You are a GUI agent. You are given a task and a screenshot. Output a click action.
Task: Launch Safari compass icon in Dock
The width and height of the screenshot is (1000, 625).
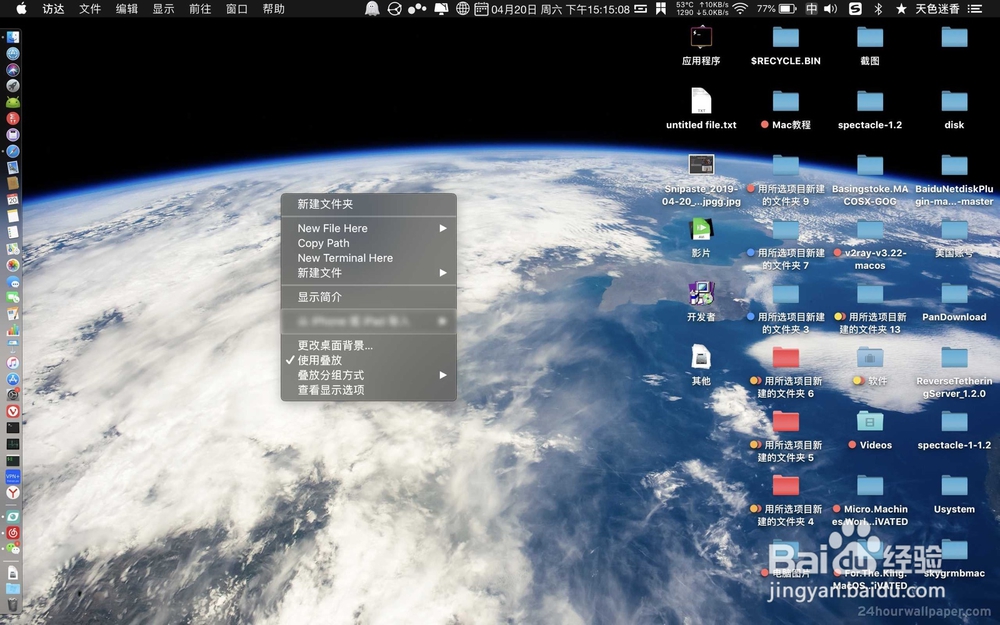click(13, 151)
